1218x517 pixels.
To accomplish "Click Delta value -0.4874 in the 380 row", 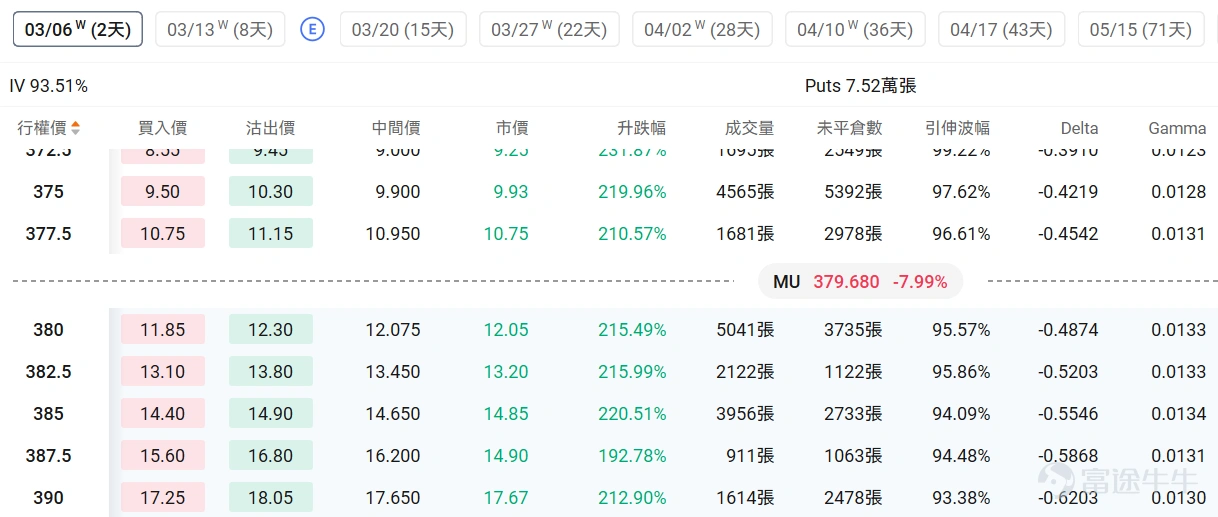I will (1068, 330).
